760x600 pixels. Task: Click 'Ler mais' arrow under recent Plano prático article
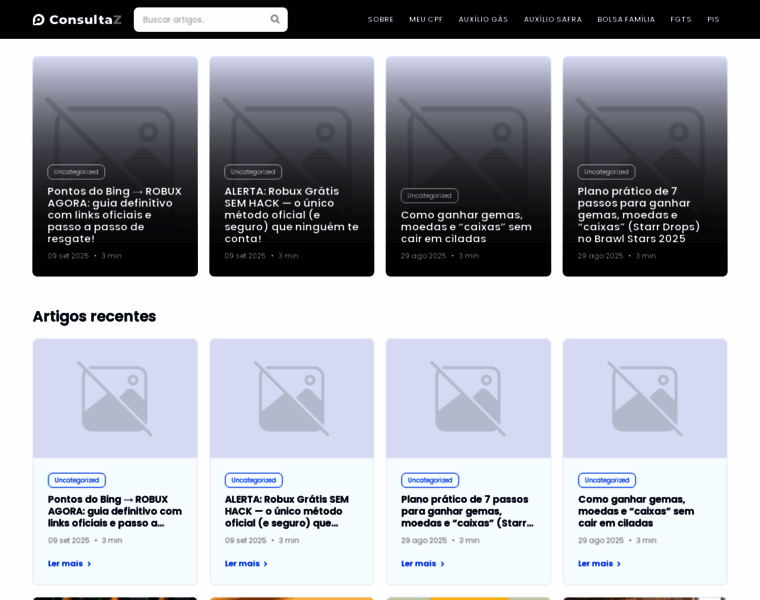coord(441,563)
